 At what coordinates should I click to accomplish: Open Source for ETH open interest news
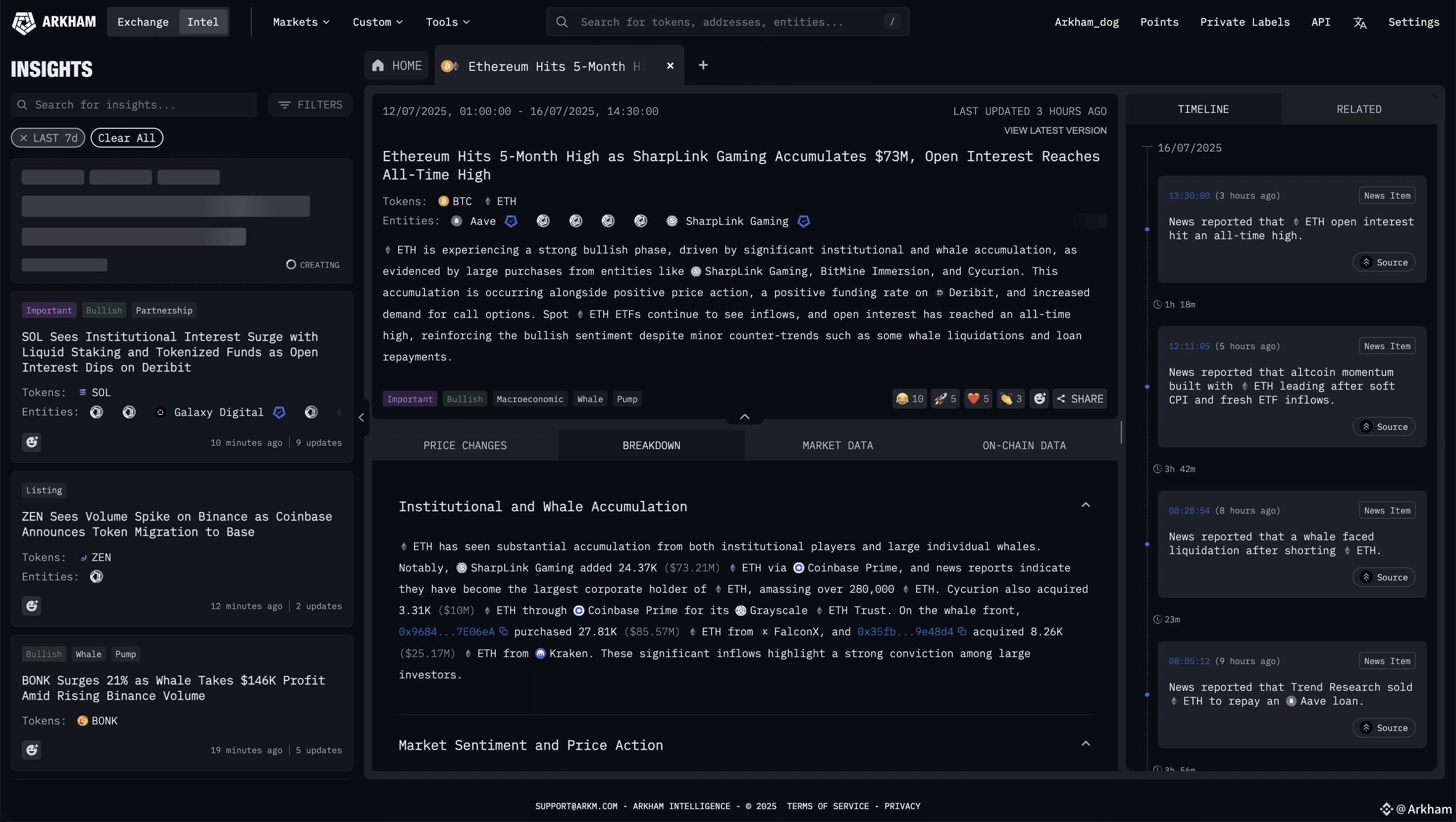(1384, 262)
